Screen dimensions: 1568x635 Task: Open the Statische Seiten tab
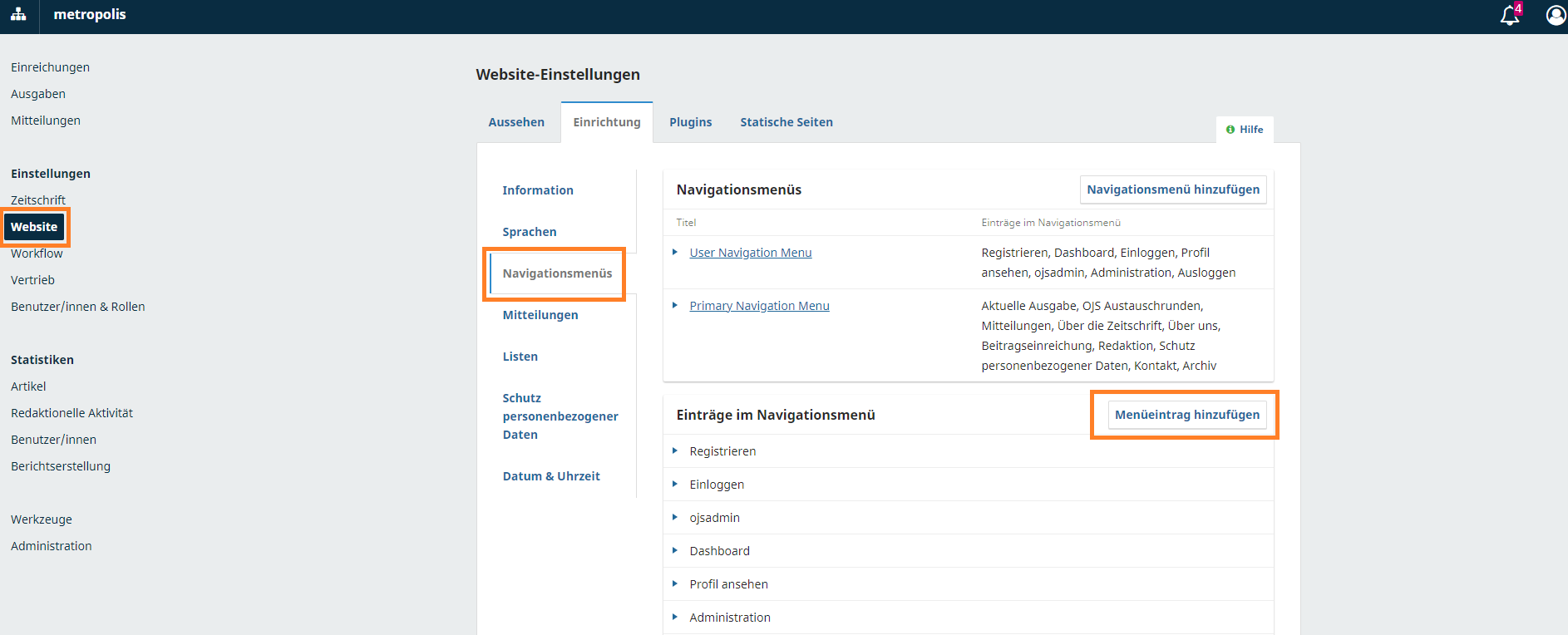(786, 122)
